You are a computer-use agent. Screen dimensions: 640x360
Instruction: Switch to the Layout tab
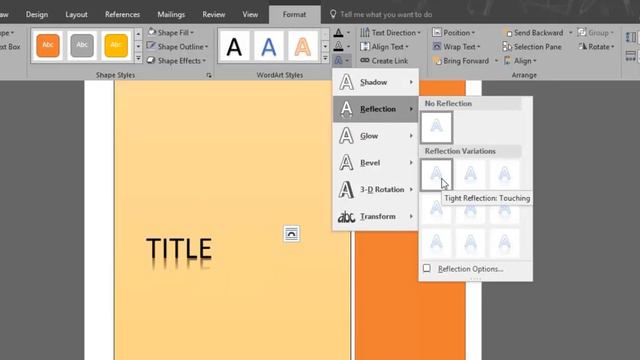click(x=76, y=14)
